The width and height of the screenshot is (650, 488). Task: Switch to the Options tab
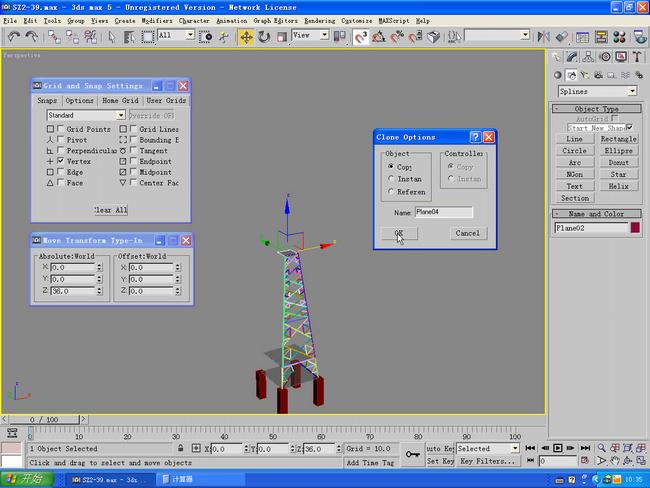pos(79,100)
